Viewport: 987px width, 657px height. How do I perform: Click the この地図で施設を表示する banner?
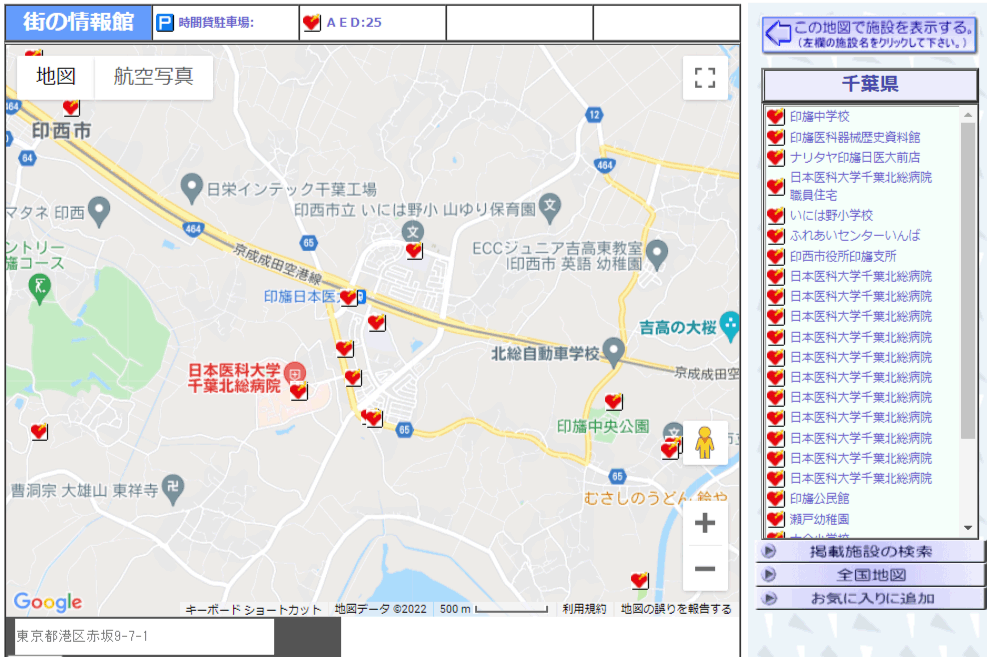click(869, 34)
